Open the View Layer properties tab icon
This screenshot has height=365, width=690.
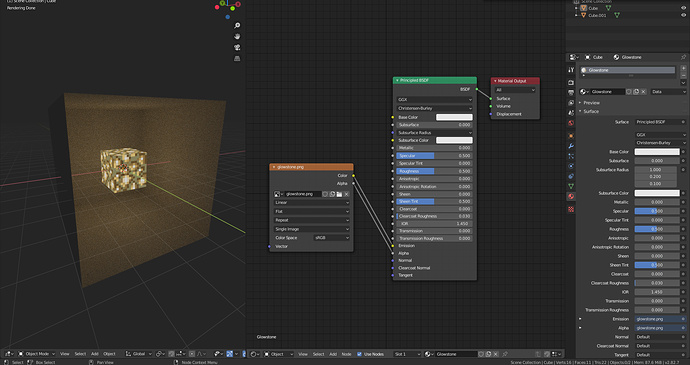[571, 103]
